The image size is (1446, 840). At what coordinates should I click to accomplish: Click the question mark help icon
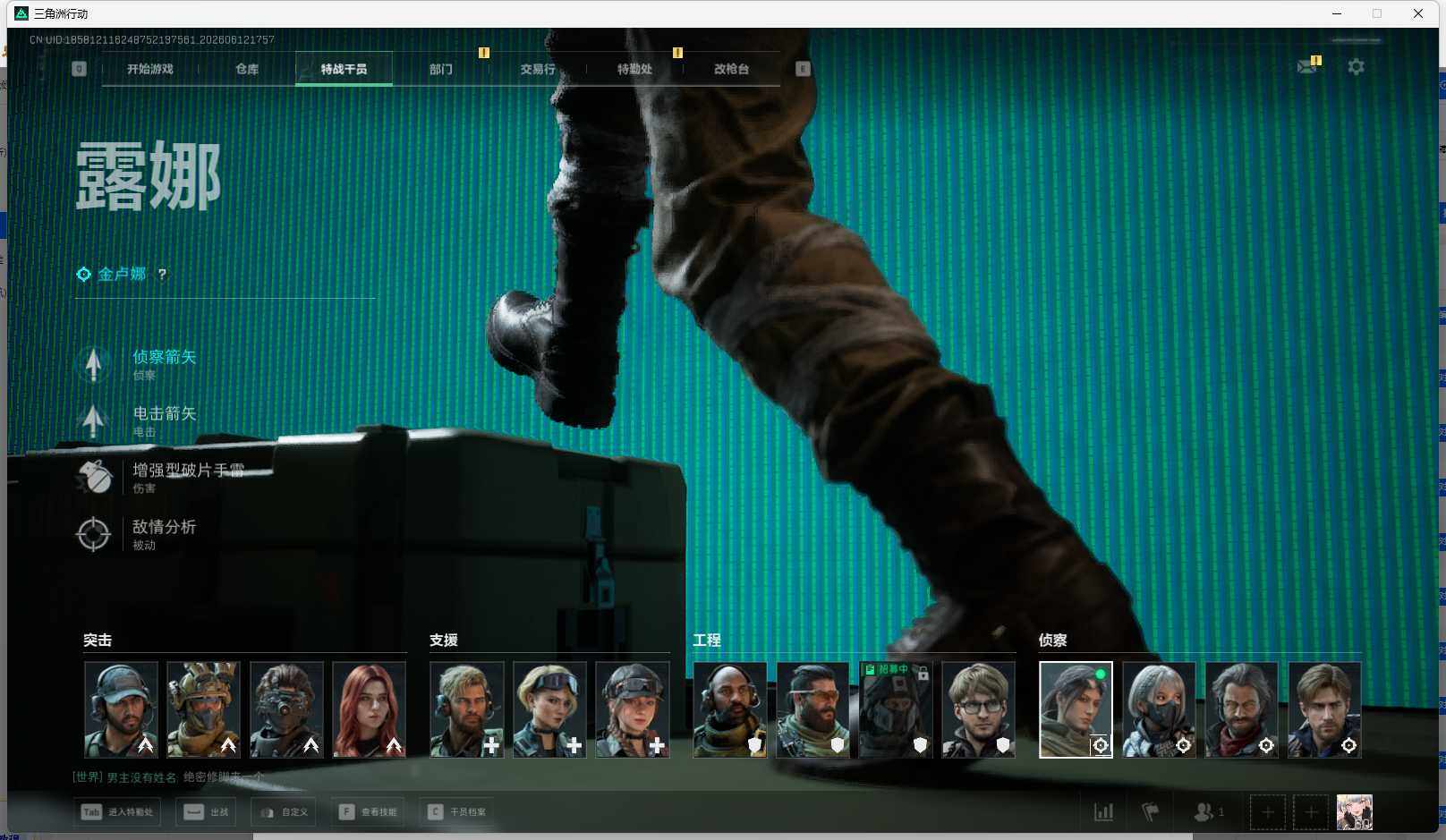coord(162,275)
